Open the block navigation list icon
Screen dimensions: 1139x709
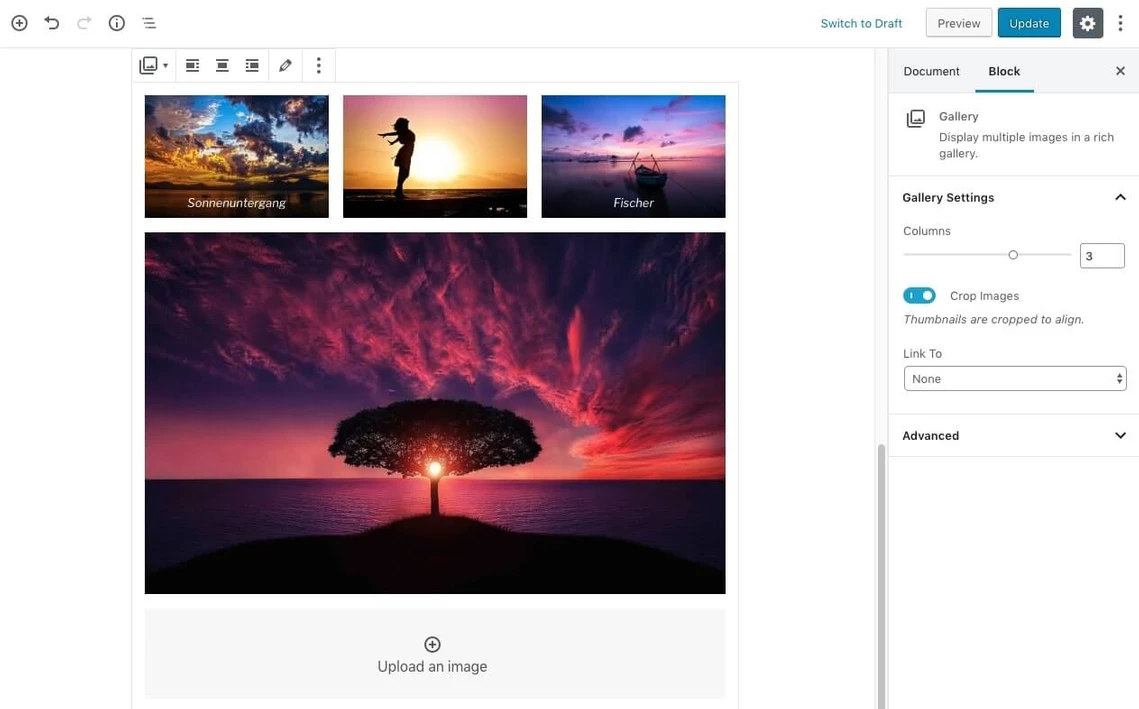(x=149, y=23)
